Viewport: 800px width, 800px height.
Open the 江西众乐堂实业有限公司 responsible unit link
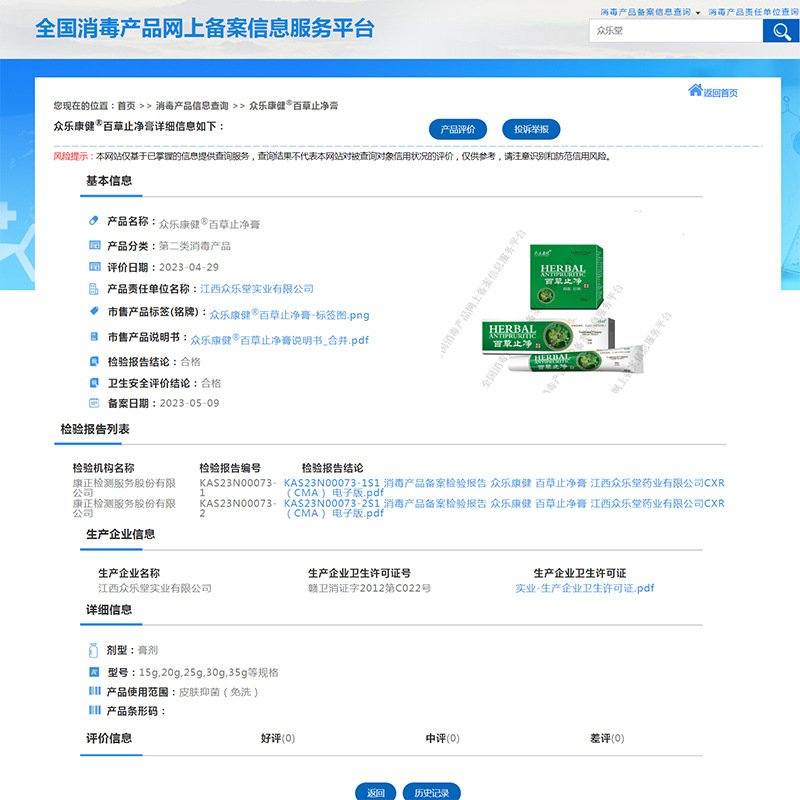coord(257,289)
